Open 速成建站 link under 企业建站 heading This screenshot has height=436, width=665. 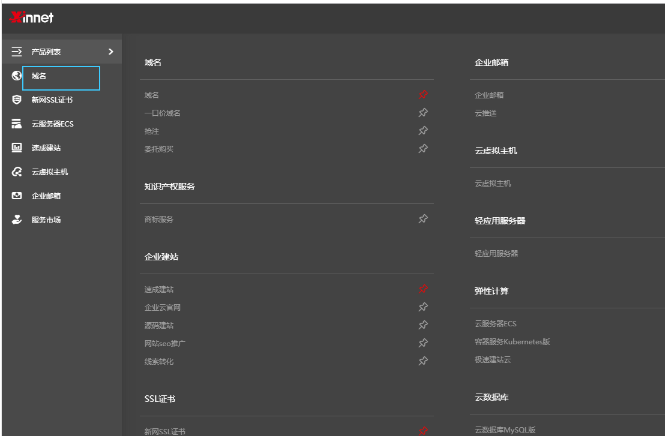tap(159, 290)
